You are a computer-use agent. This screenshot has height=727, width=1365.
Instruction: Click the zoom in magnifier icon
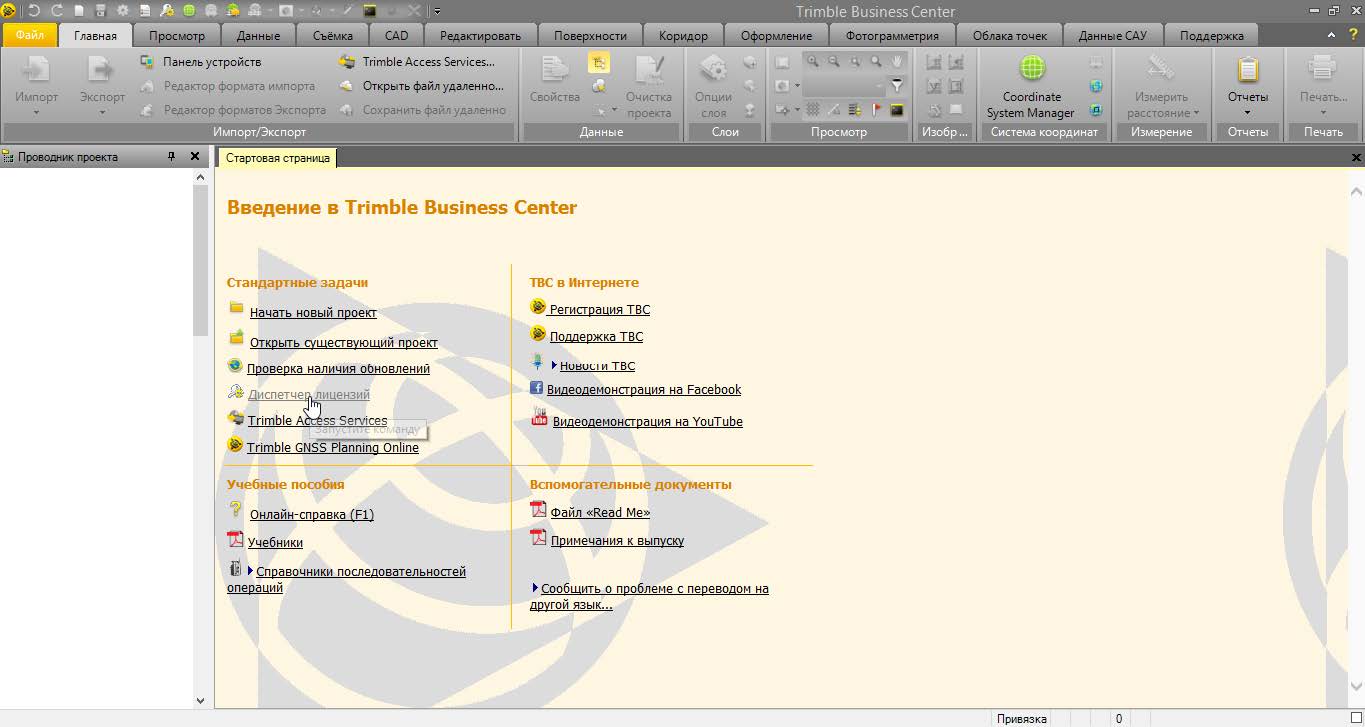[x=813, y=62]
